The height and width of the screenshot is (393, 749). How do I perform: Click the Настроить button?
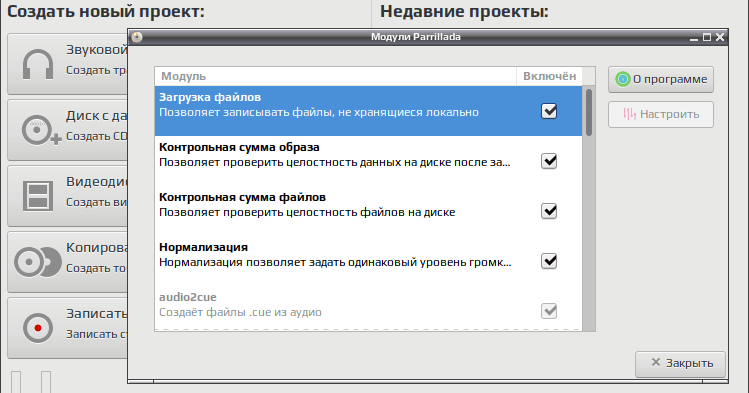tap(661, 114)
